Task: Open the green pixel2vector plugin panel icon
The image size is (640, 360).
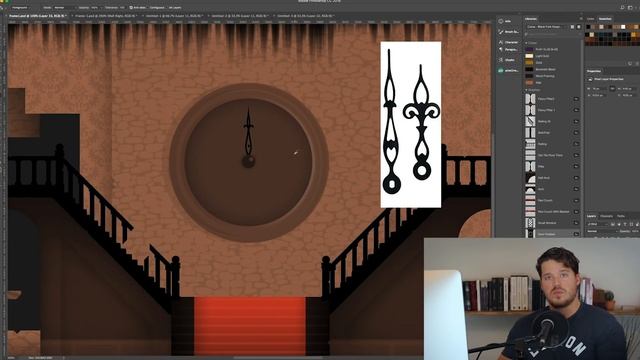Action: pos(501,70)
